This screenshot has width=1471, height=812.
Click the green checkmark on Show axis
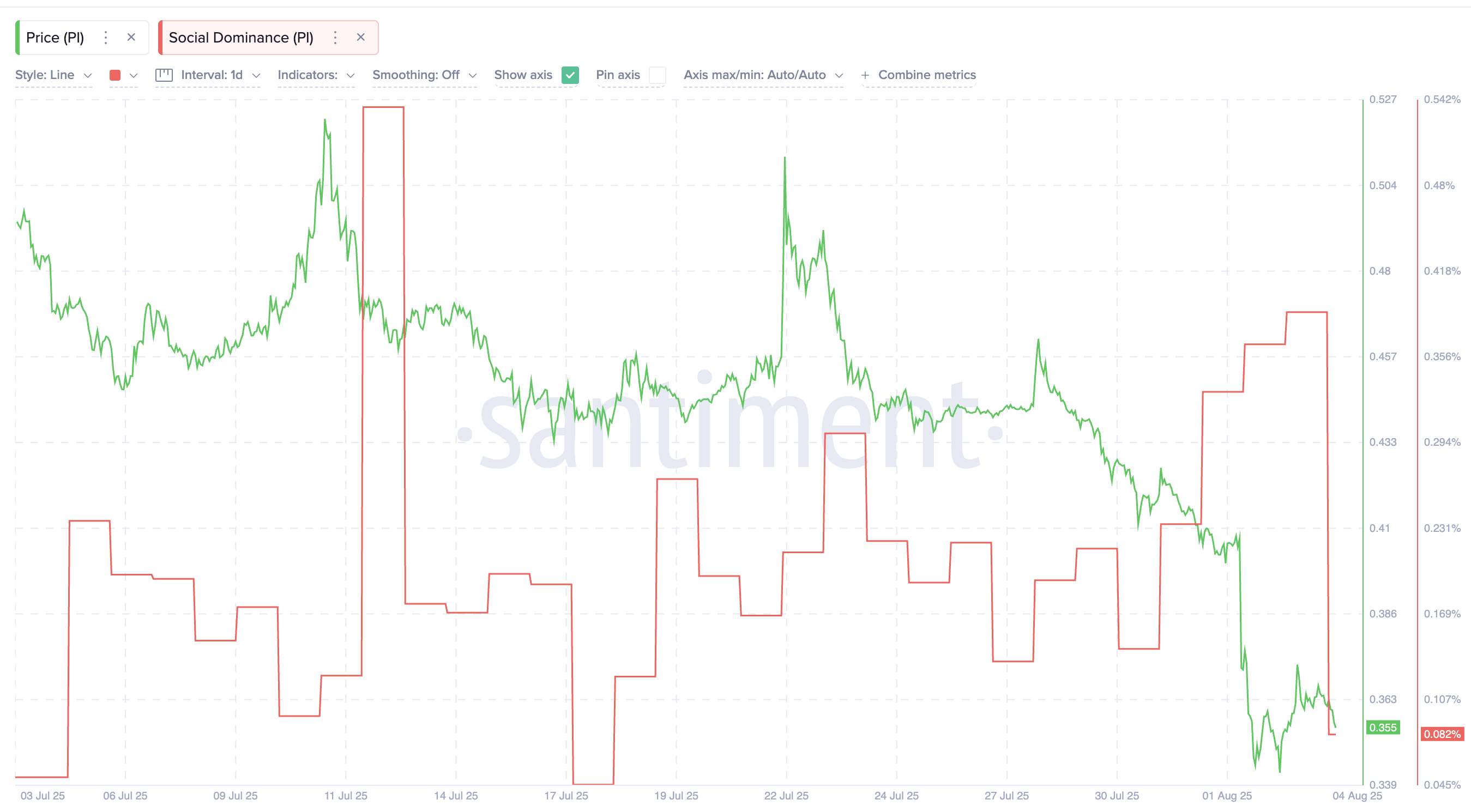[x=569, y=75]
